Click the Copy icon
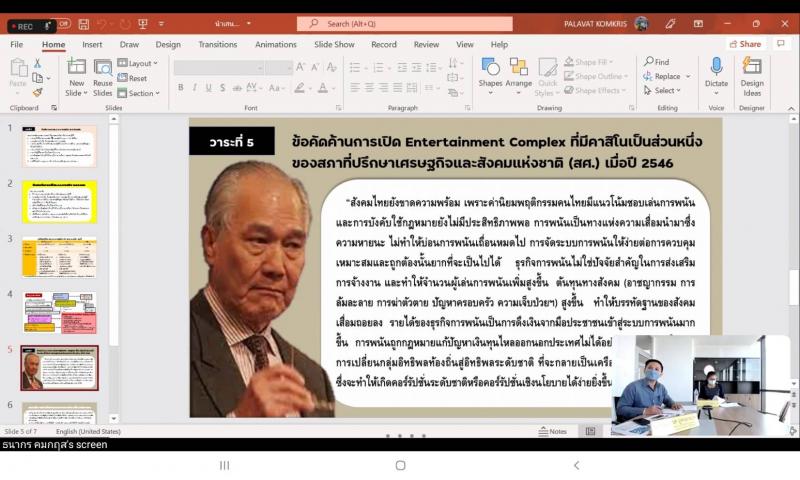Viewport: 800px width, 480px height. click(x=37, y=78)
